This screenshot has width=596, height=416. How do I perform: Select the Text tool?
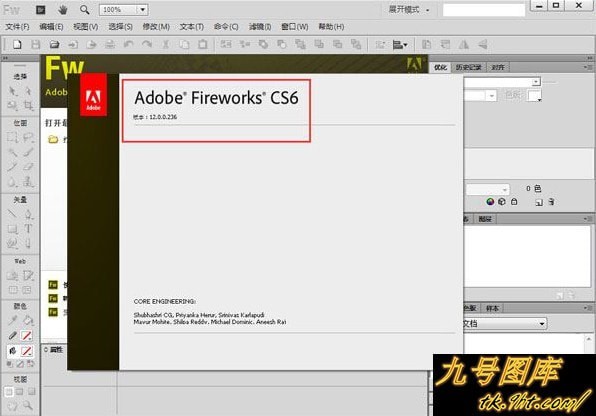(x=28, y=229)
